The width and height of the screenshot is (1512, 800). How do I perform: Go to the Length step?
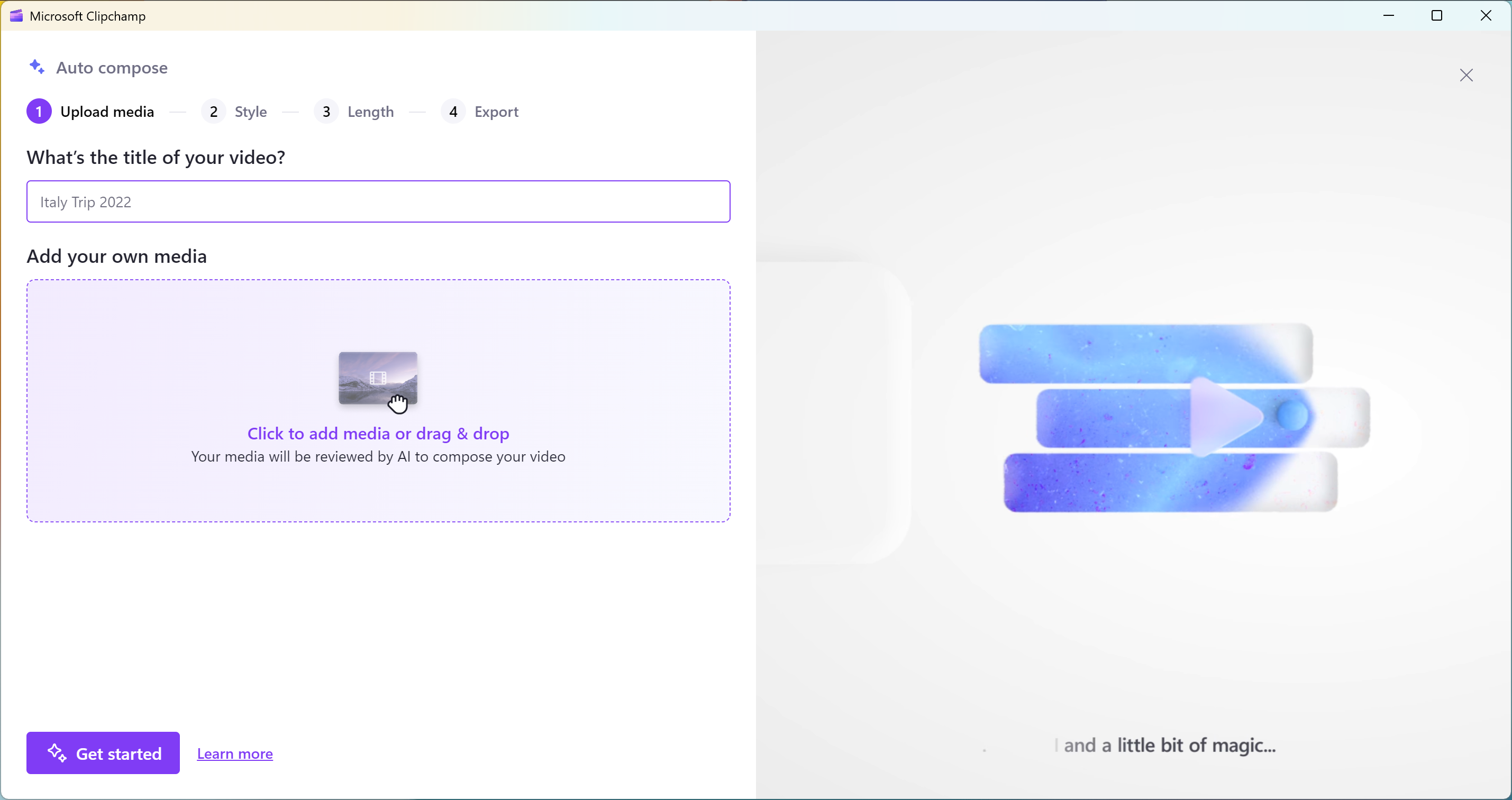click(370, 112)
